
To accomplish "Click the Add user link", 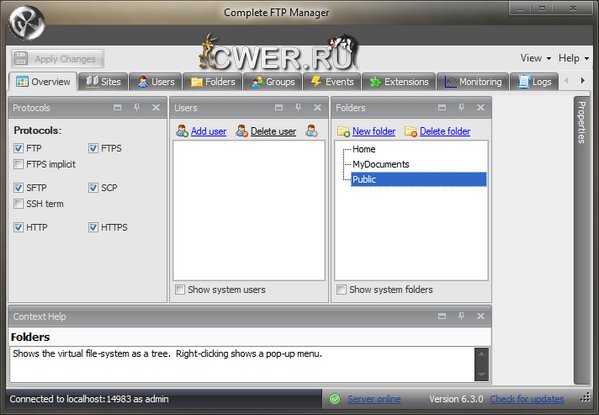I will 209,131.
